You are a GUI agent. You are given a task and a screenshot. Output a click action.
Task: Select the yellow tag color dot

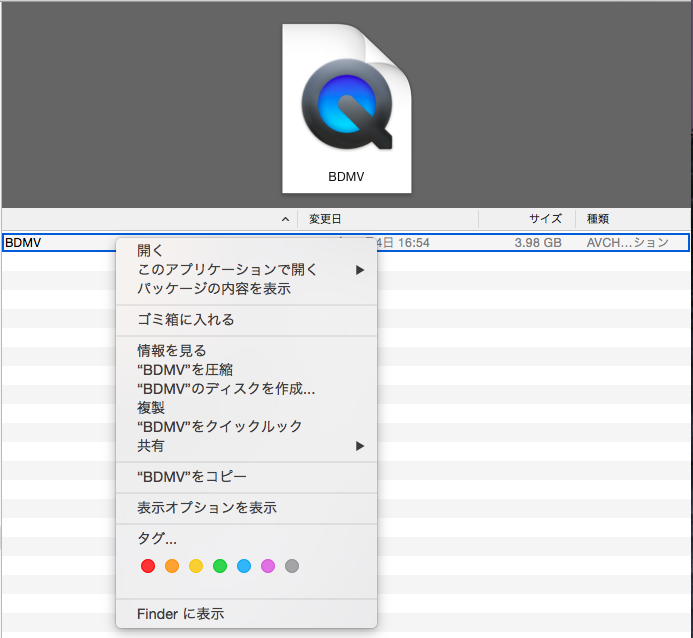[x=196, y=566]
